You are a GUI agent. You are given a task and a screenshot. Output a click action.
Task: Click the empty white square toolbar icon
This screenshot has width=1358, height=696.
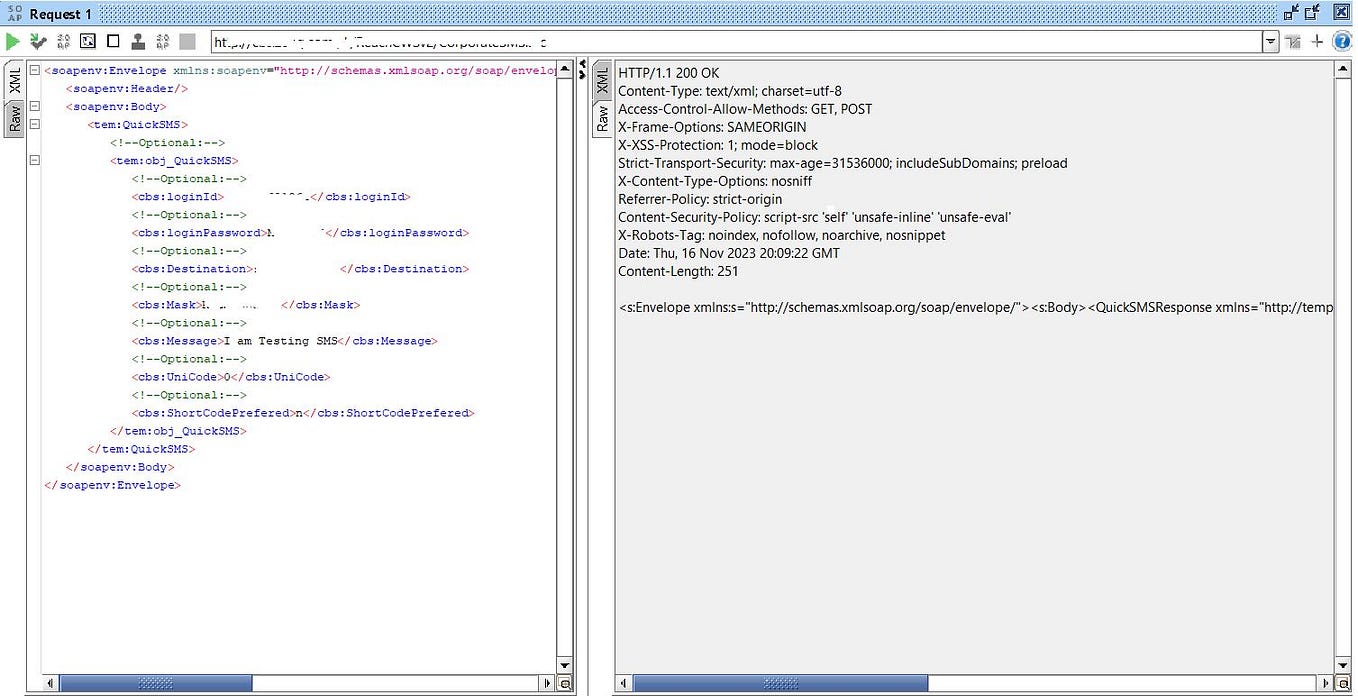(x=113, y=41)
